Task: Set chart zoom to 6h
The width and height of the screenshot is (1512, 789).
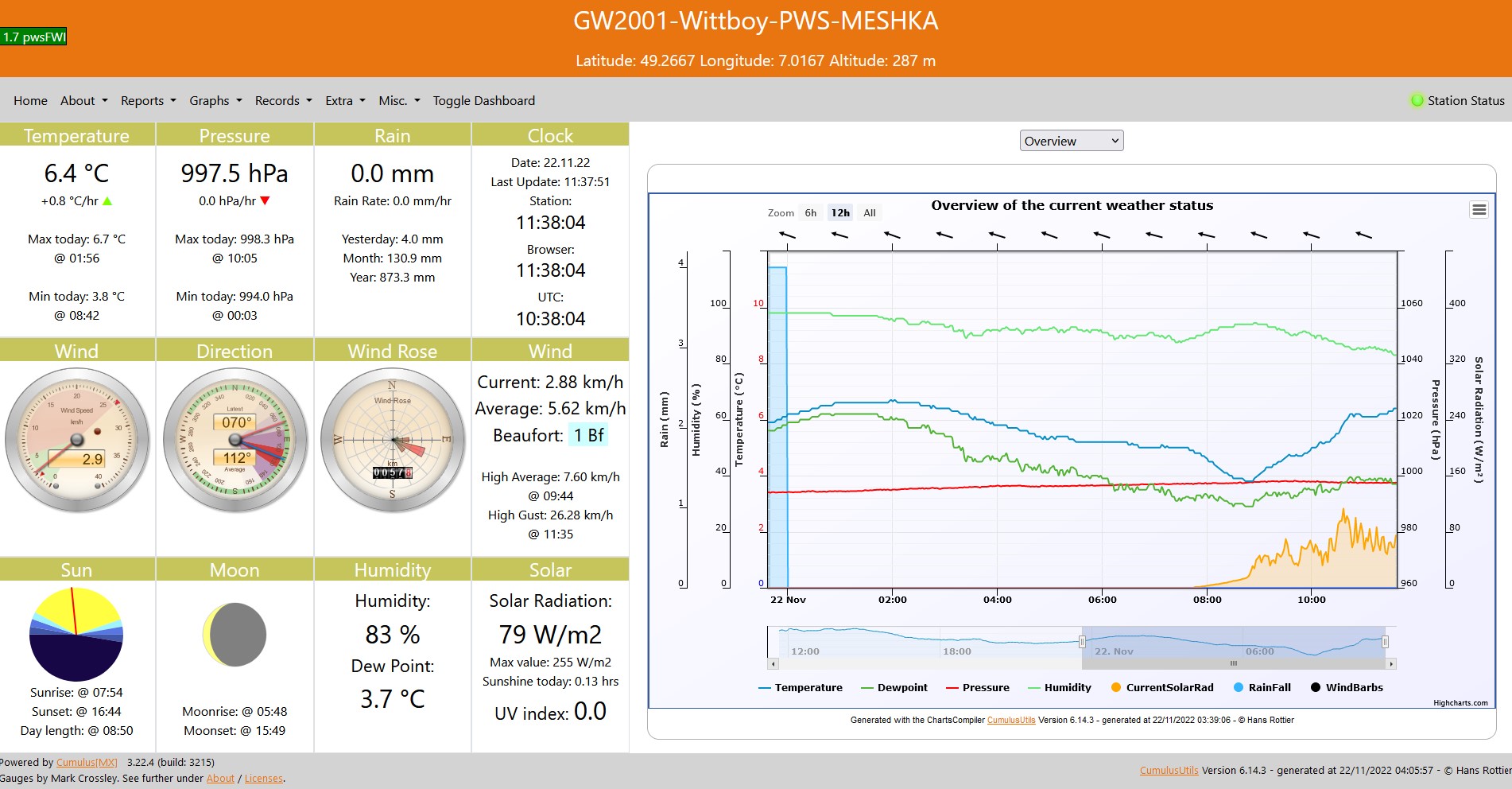Action: [x=810, y=213]
